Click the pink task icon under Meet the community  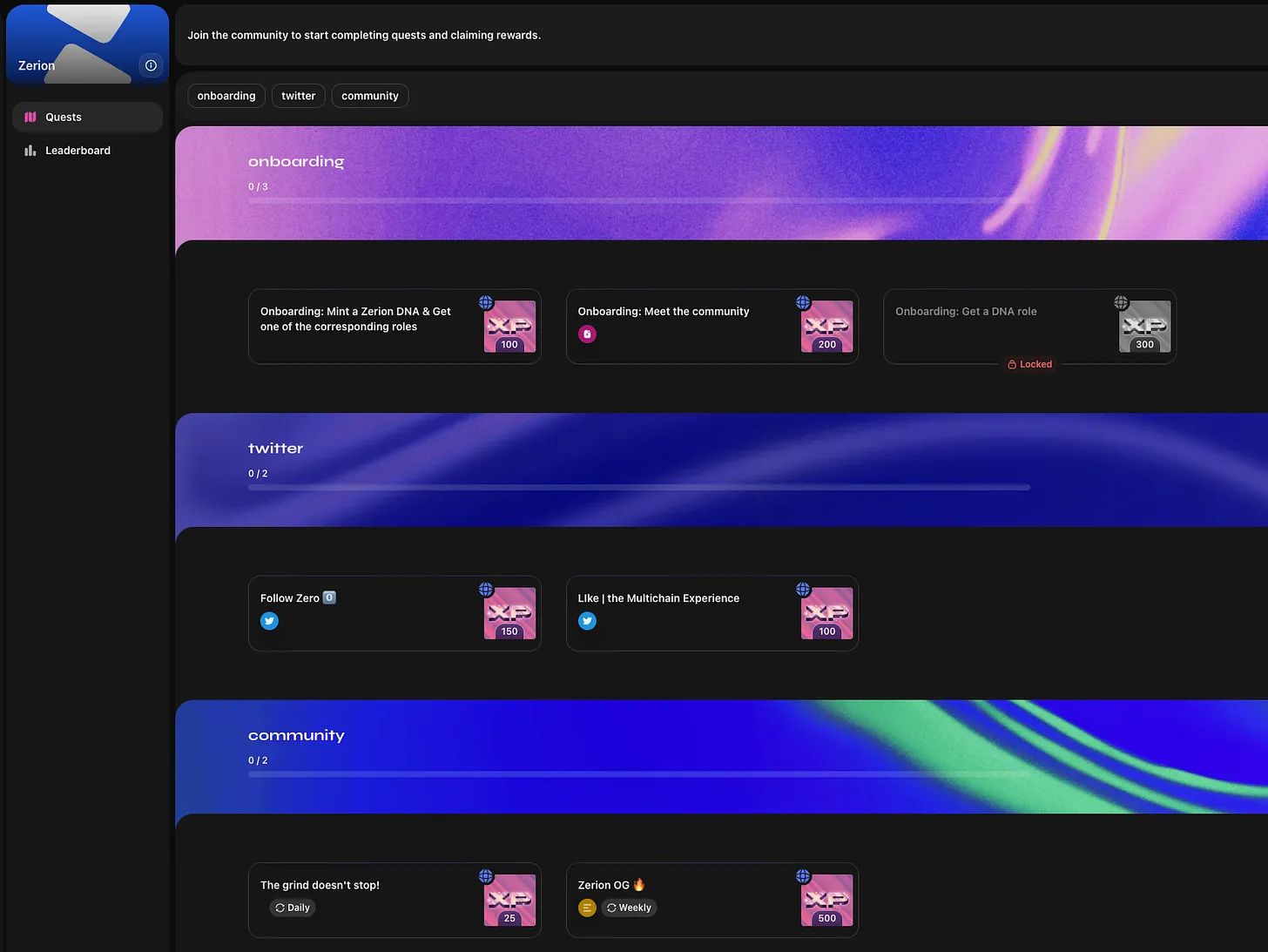[588, 334]
